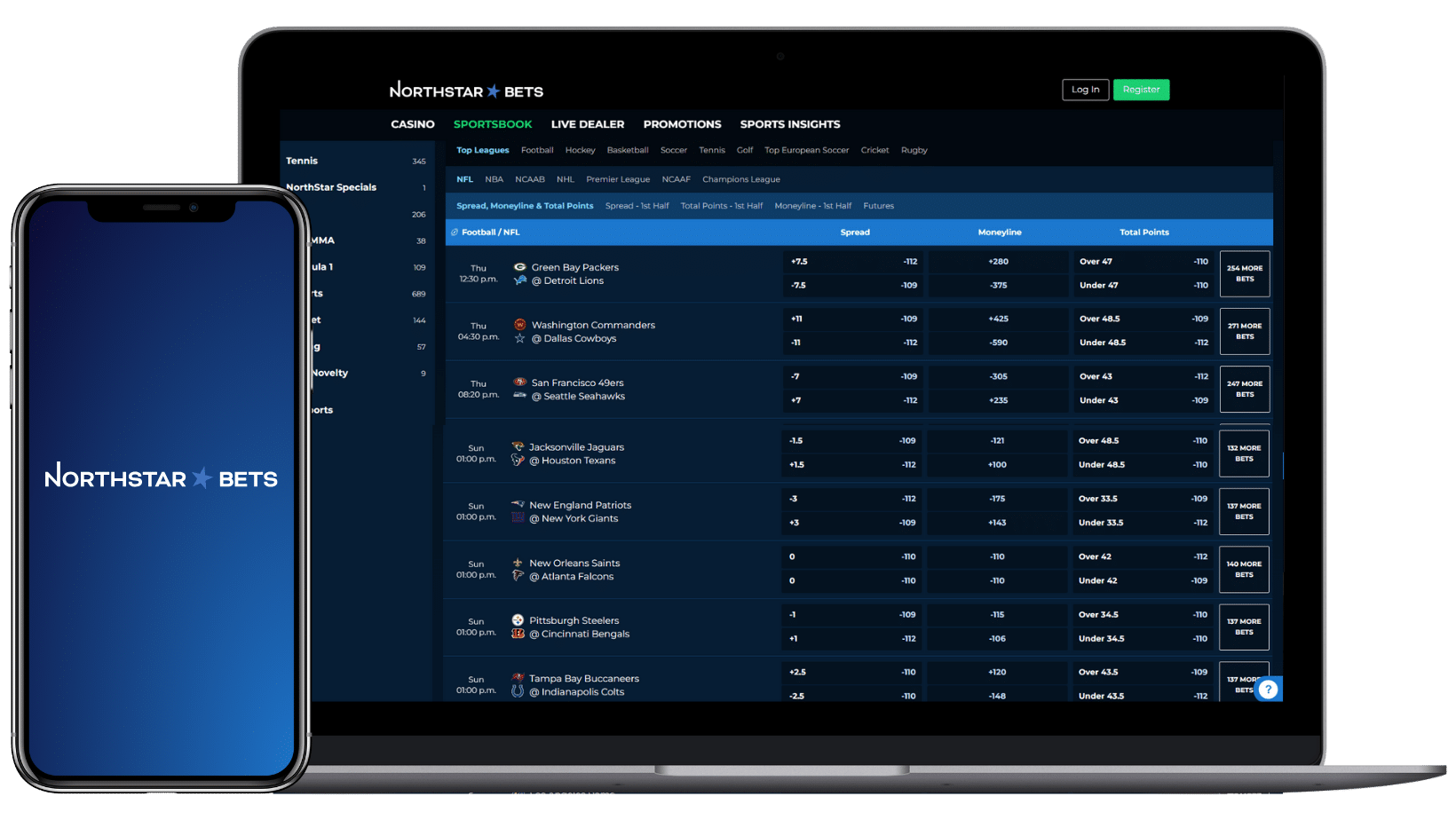Select Green Bay Packers +7.5 spread
Viewport: 1456px width, 820px height.
pos(853,262)
